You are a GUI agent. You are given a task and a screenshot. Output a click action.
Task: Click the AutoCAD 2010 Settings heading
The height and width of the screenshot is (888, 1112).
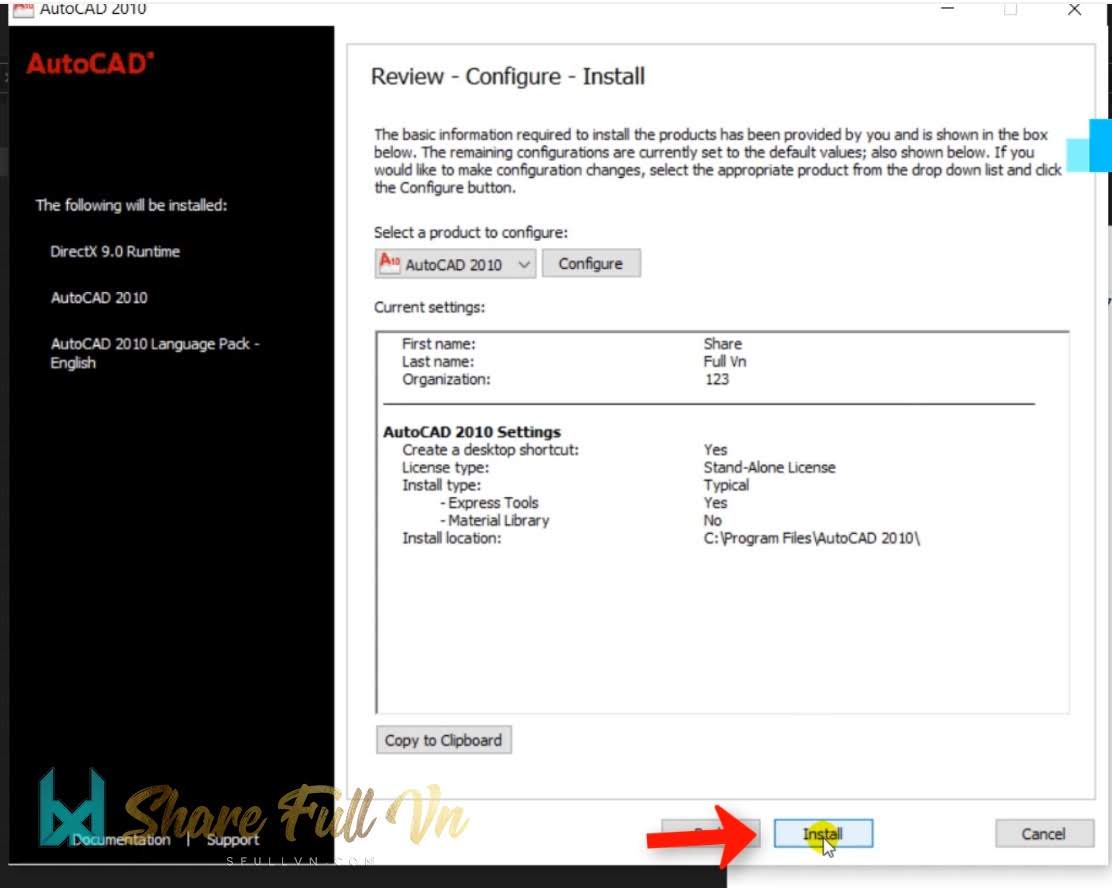(x=472, y=432)
